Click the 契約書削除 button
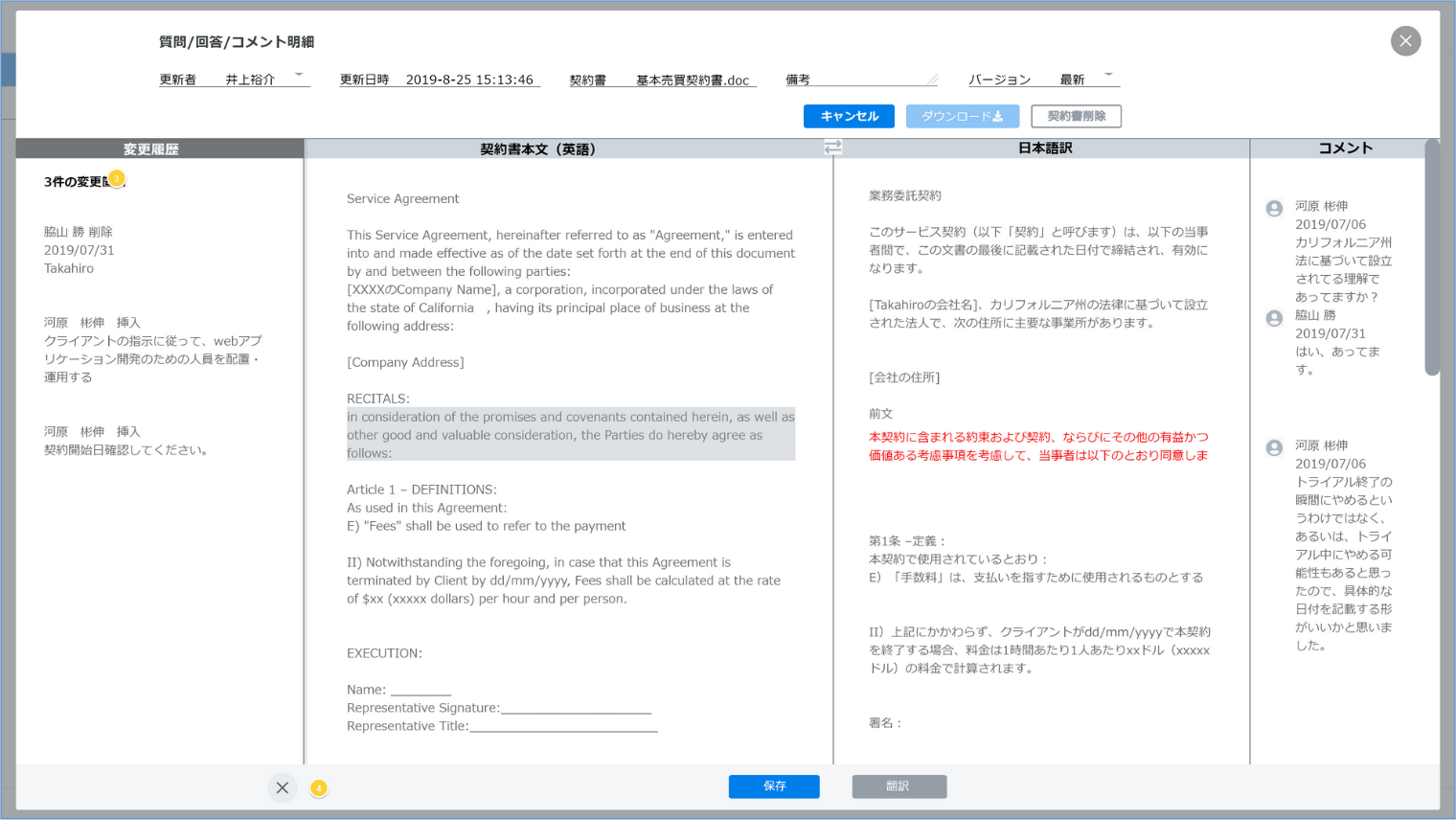The image size is (1456, 820). pyautogui.click(x=1076, y=116)
